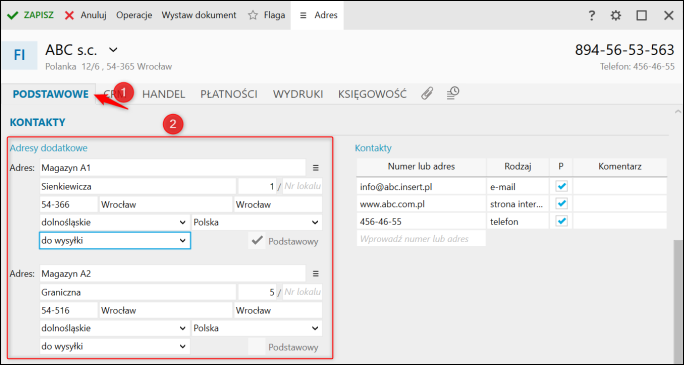Viewport: 684px width, 365px height.
Task: Click the telefon type cell
Action: [518, 222]
